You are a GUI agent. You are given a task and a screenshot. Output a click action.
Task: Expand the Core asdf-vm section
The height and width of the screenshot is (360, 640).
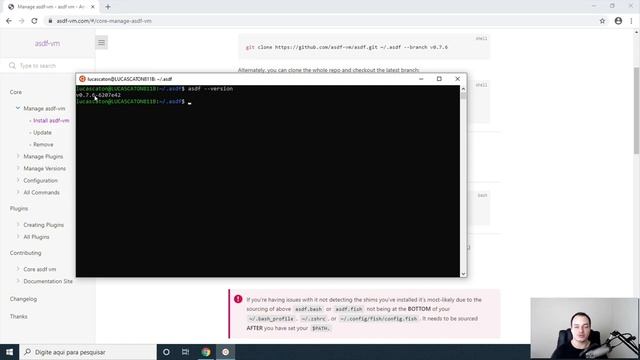[40, 269]
